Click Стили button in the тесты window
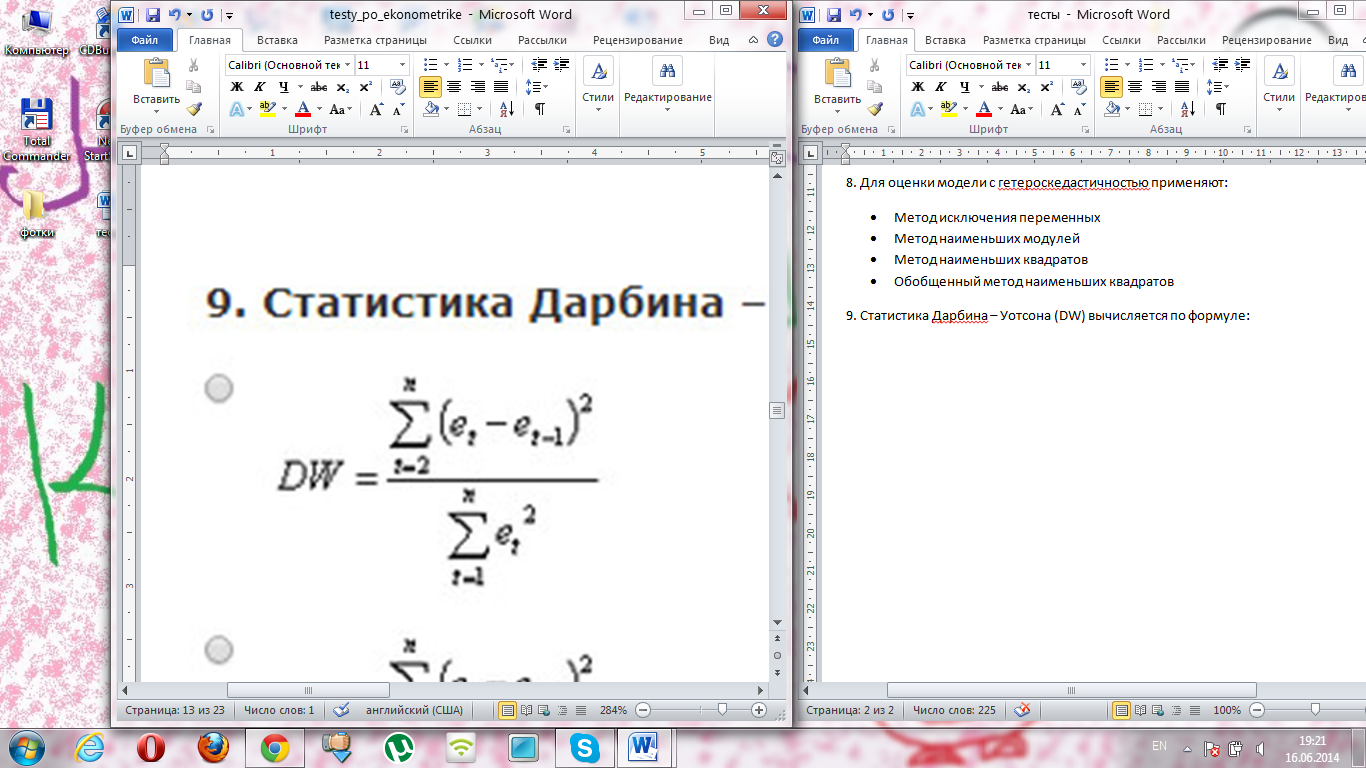Viewport: 1366px width, 768px height. (x=1279, y=85)
